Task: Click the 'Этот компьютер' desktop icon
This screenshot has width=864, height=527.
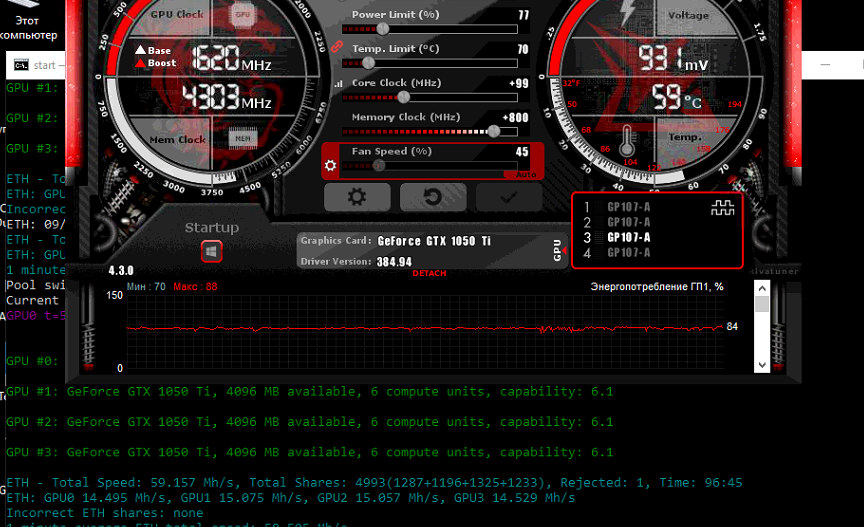Action: 28,22
